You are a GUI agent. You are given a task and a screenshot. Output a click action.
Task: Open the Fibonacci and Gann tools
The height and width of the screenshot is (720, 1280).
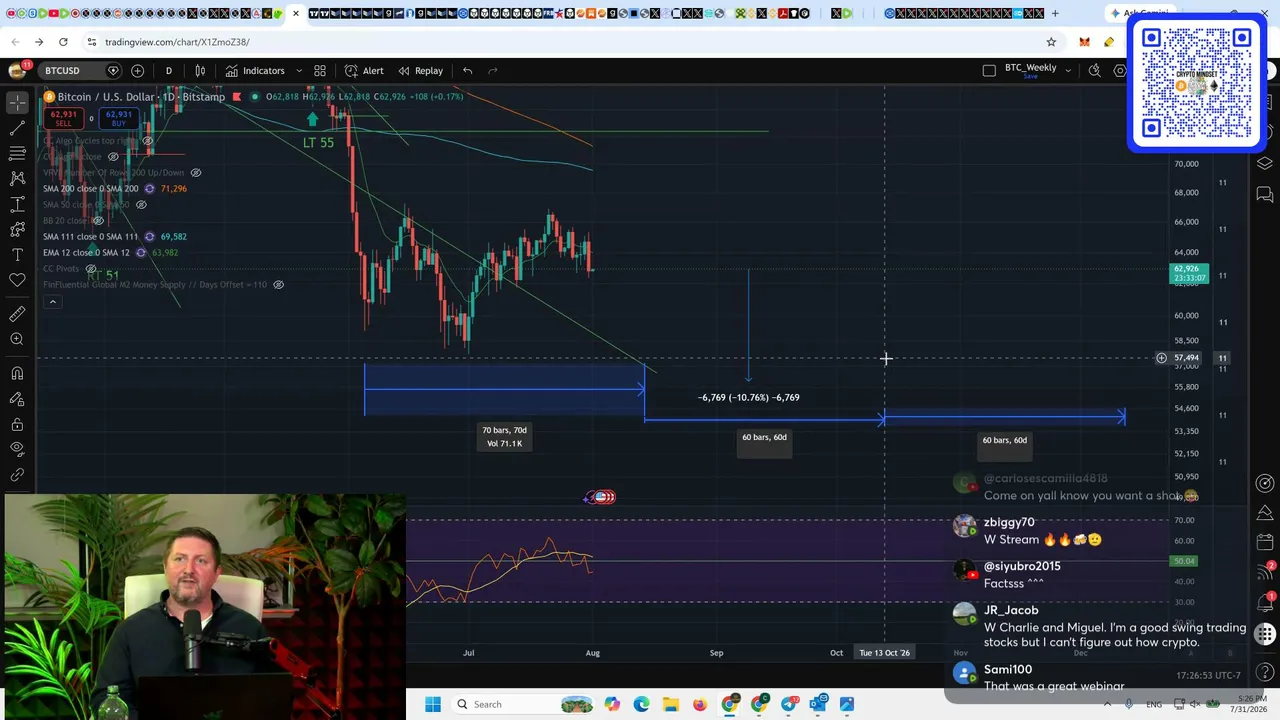tap(17, 153)
